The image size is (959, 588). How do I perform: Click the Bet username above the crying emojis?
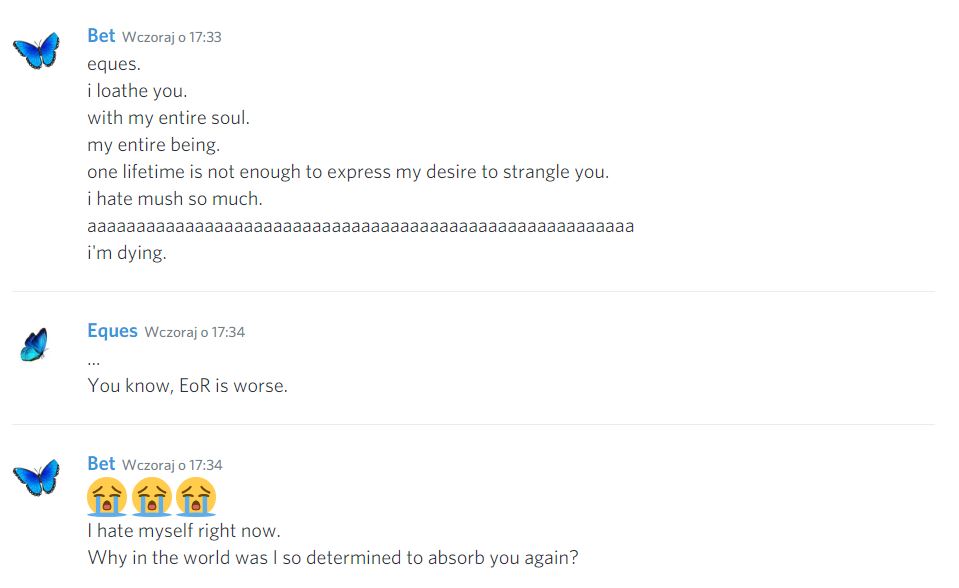point(101,464)
